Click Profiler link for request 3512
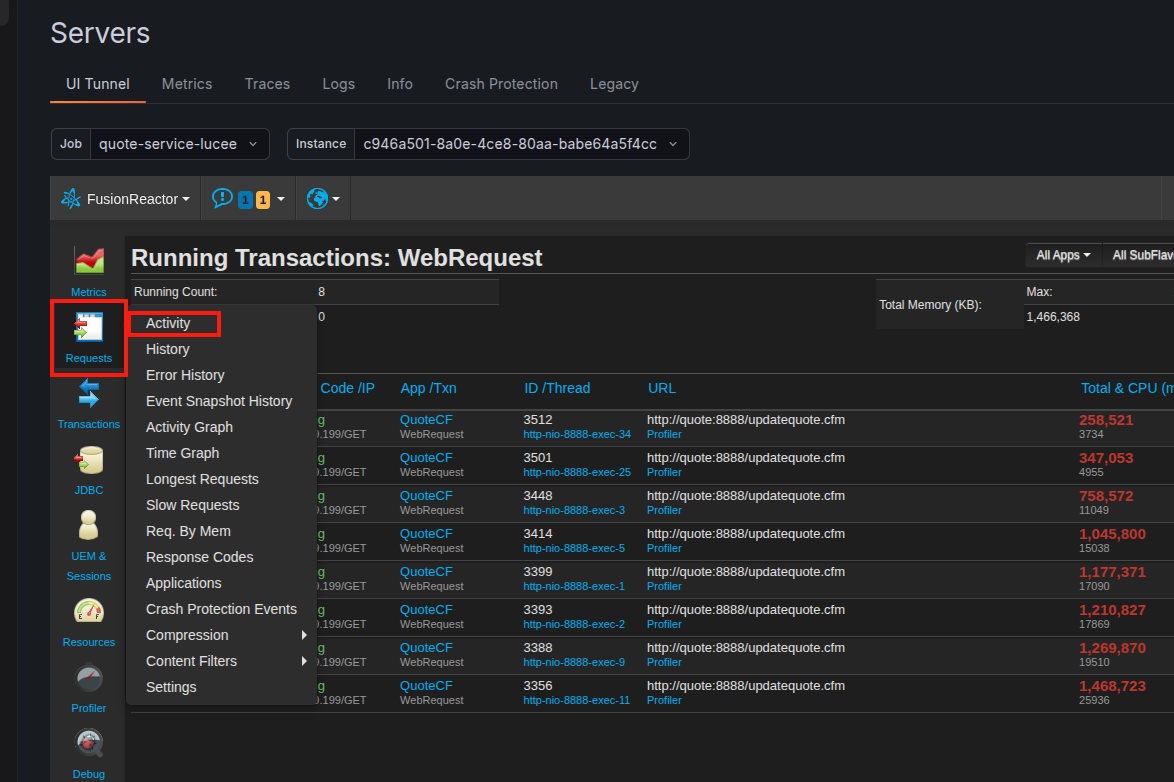Screen dimensions: 1174x782 click(x=664, y=434)
